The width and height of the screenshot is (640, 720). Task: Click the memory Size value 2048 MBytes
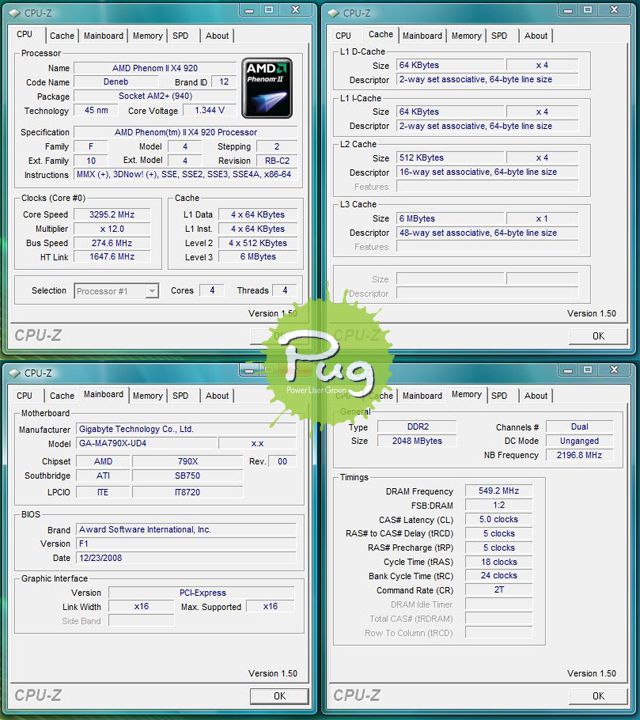(x=417, y=441)
